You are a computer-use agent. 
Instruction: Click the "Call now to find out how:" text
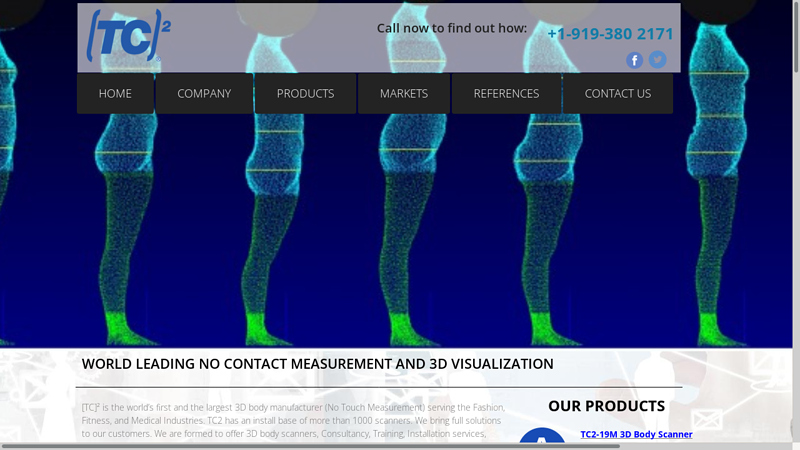(452, 28)
